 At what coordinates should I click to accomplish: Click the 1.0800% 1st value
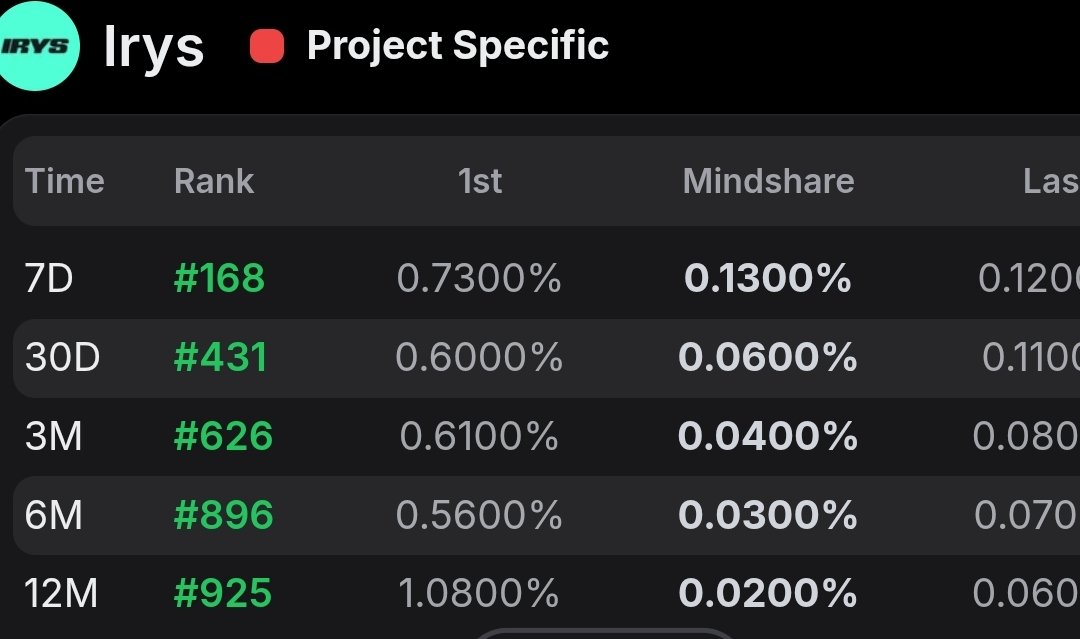click(x=479, y=593)
